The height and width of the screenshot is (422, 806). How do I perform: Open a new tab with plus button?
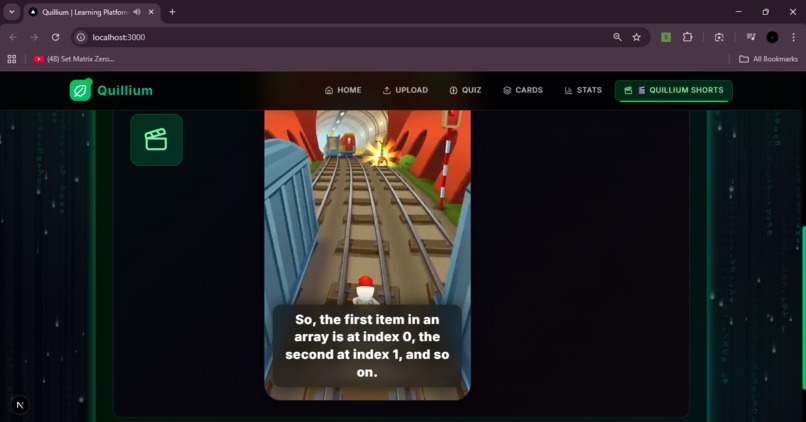[172, 12]
